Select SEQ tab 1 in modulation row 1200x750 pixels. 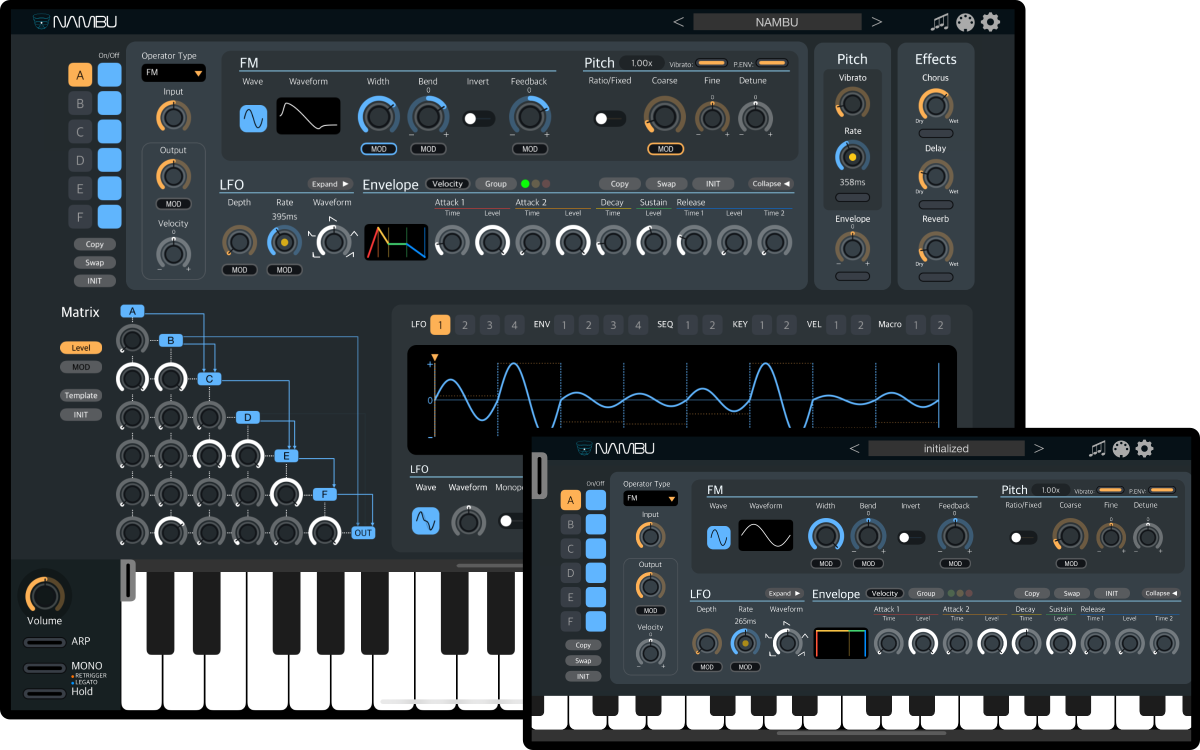[687, 325]
